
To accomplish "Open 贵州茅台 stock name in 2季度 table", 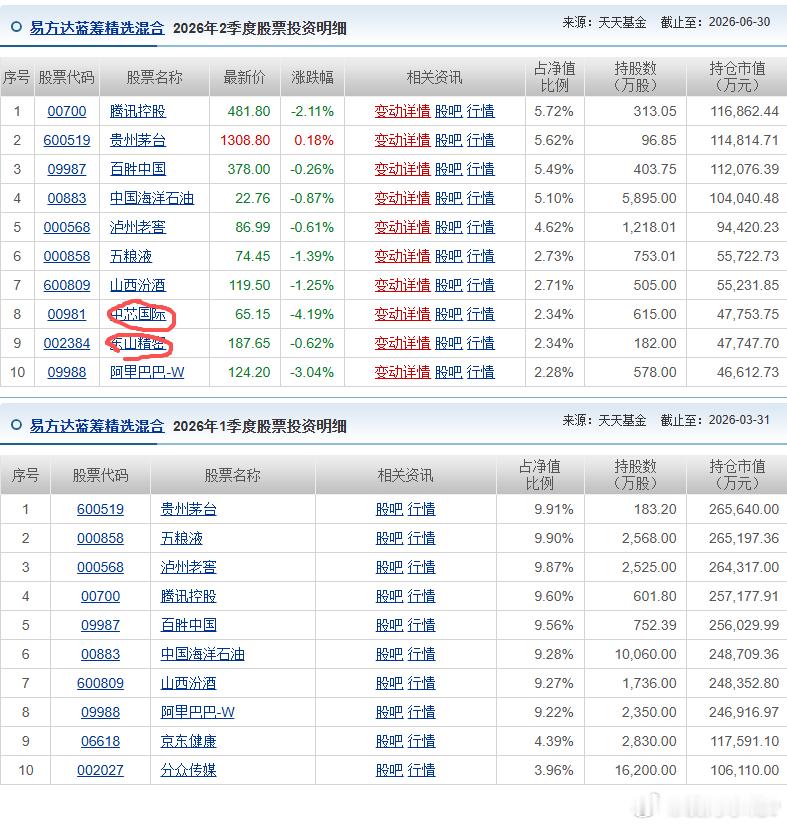I will [138, 140].
